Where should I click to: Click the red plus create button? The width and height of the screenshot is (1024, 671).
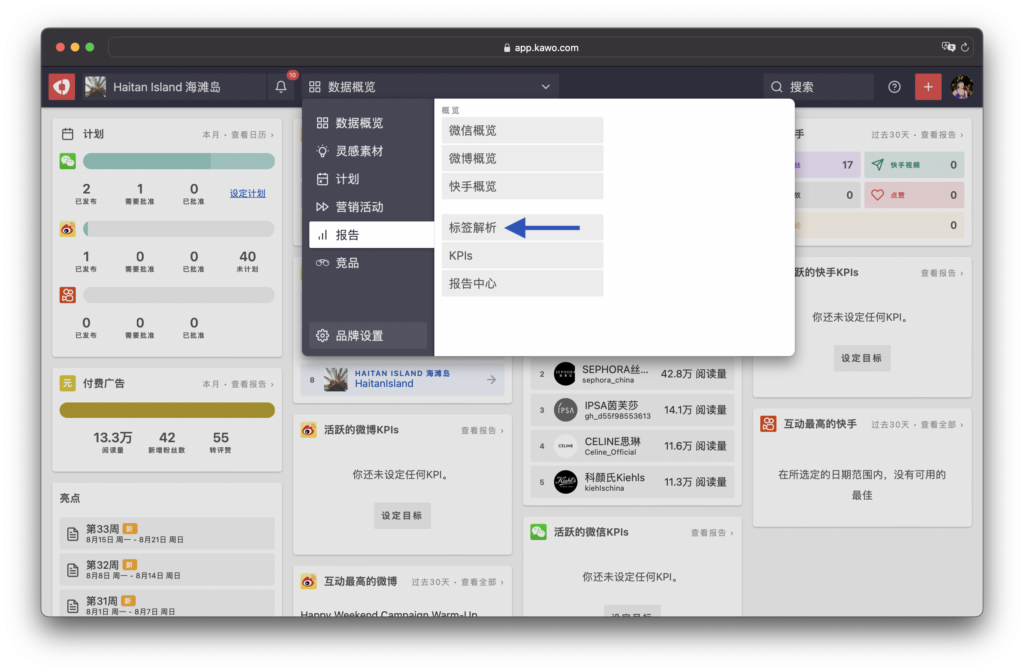[x=928, y=87]
